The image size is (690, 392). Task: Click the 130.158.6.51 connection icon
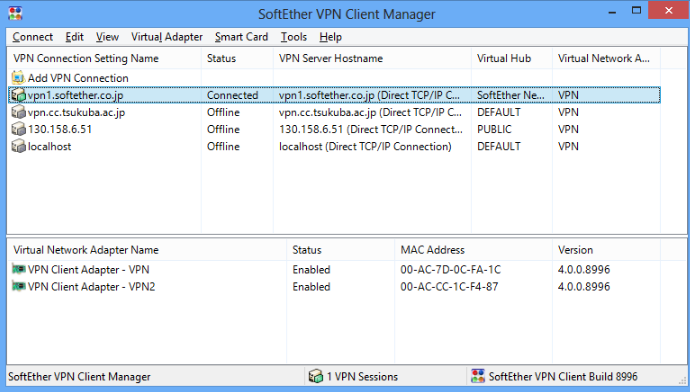click(x=18, y=129)
